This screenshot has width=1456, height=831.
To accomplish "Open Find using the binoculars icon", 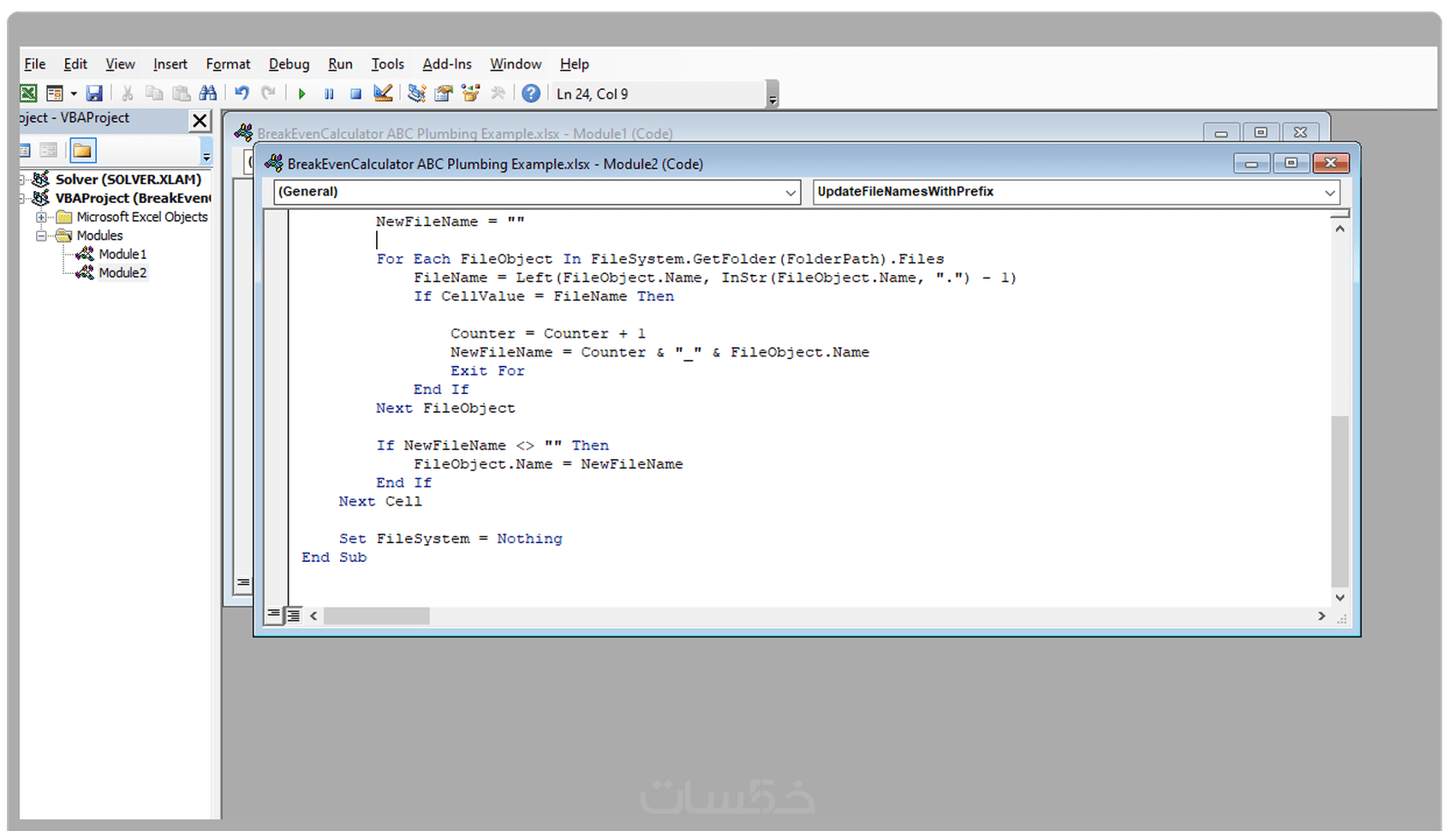I will [208, 93].
